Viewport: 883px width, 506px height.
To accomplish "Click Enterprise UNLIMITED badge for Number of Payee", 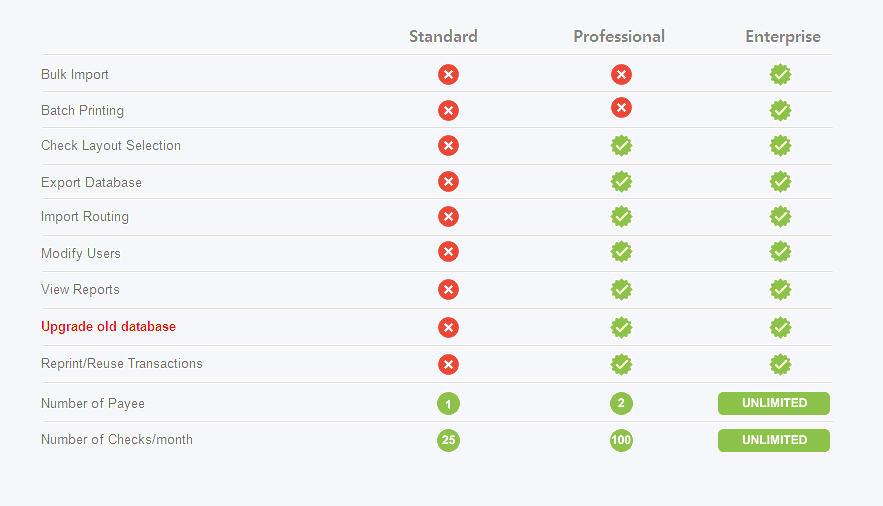I will point(774,403).
